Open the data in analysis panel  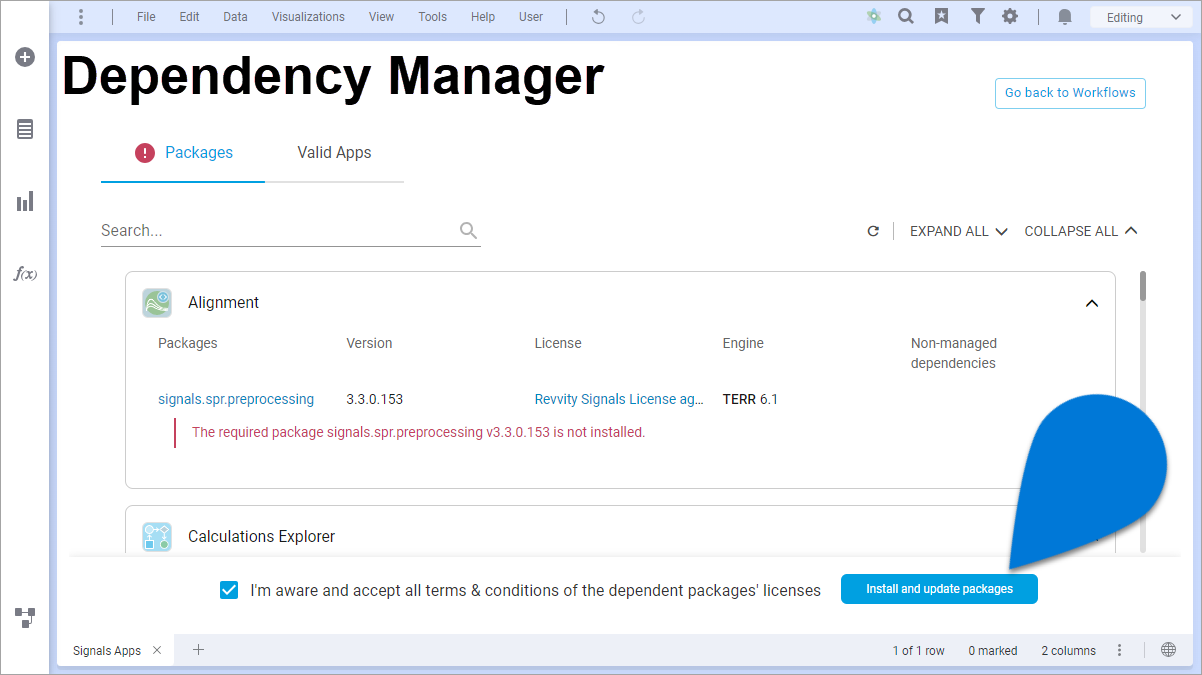(x=25, y=129)
